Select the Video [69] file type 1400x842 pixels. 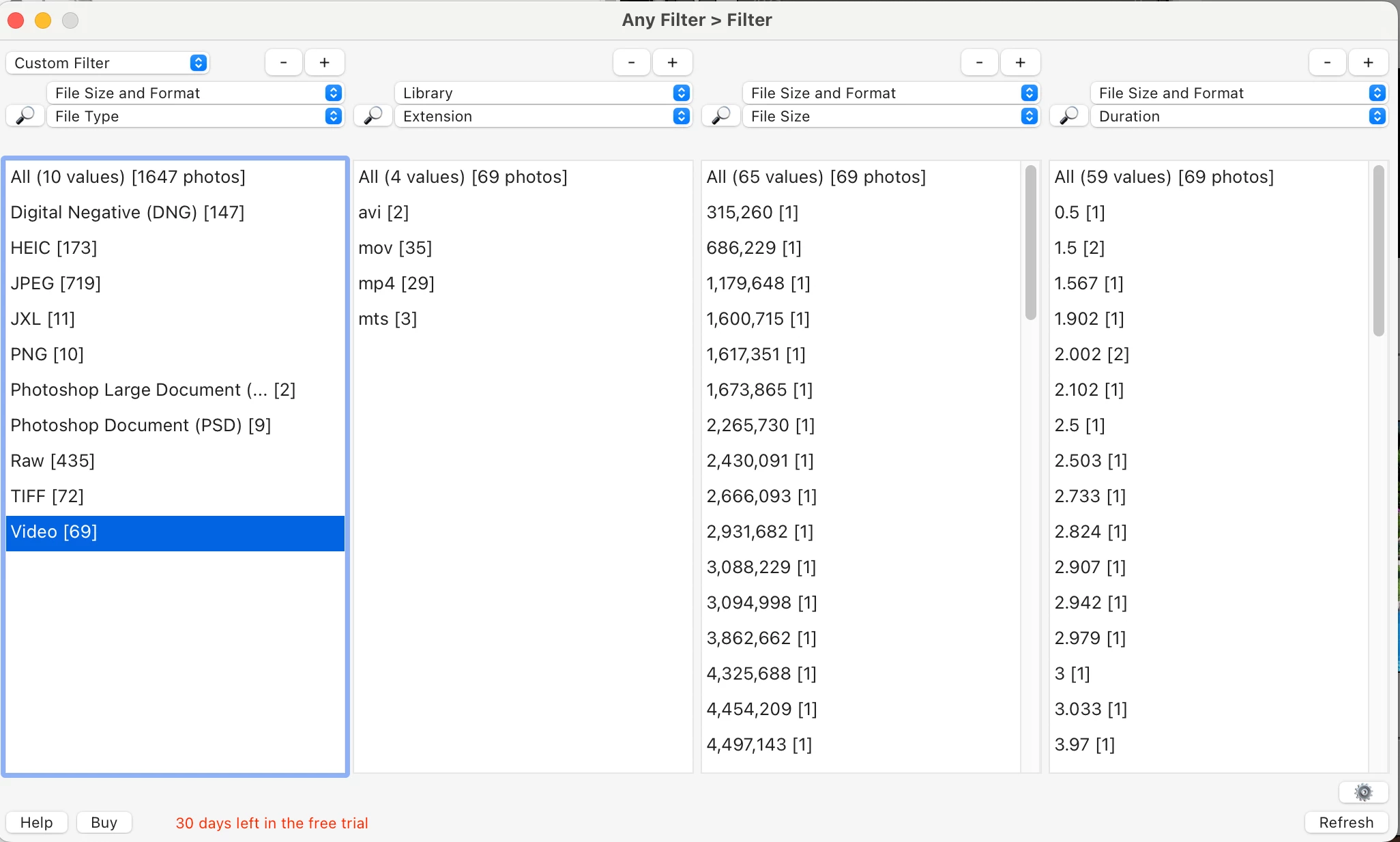coord(175,532)
